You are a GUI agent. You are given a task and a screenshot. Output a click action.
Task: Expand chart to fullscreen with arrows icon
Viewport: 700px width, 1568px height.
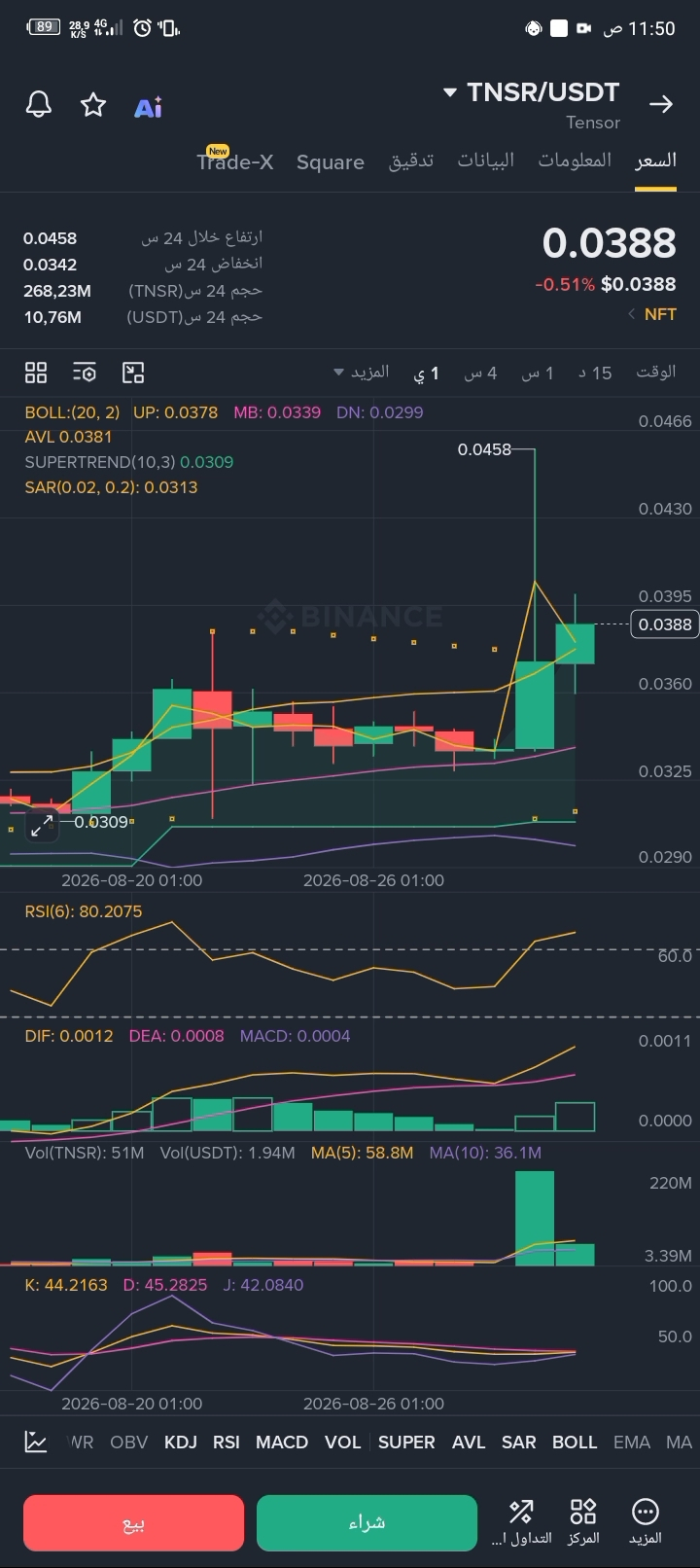point(42,826)
